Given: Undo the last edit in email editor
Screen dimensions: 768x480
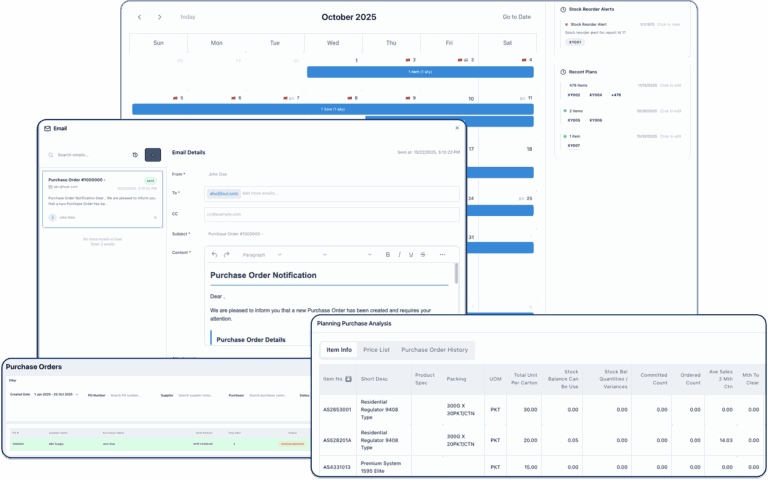Looking at the screenshot, I should 214,254.
